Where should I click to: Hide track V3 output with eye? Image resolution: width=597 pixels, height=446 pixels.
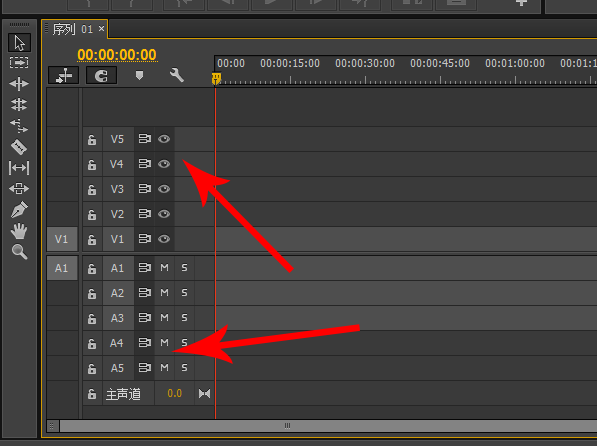click(x=164, y=189)
